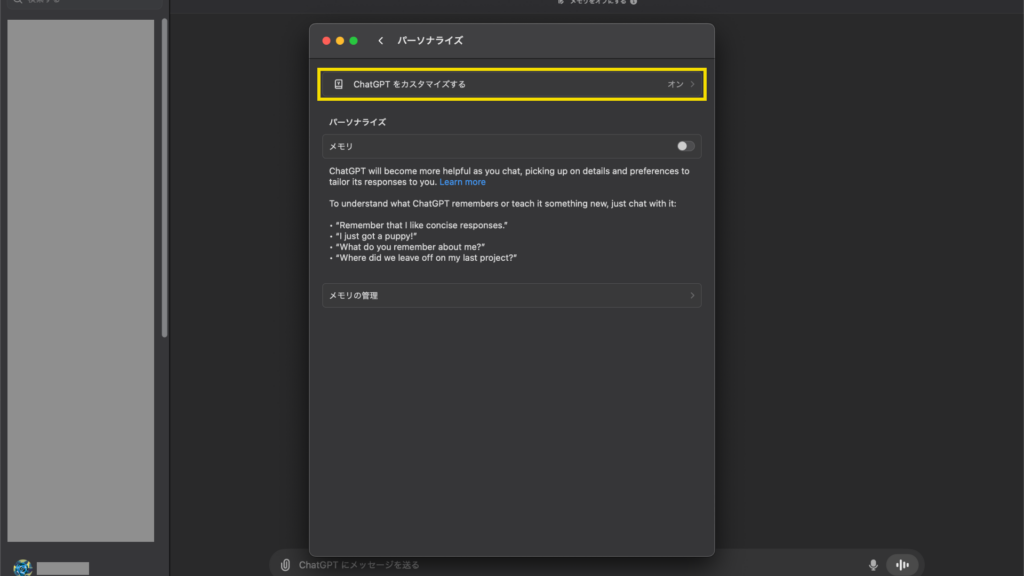
Task: Click the sidebar vertical scrollbar
Action: click(x=165, y=180)
